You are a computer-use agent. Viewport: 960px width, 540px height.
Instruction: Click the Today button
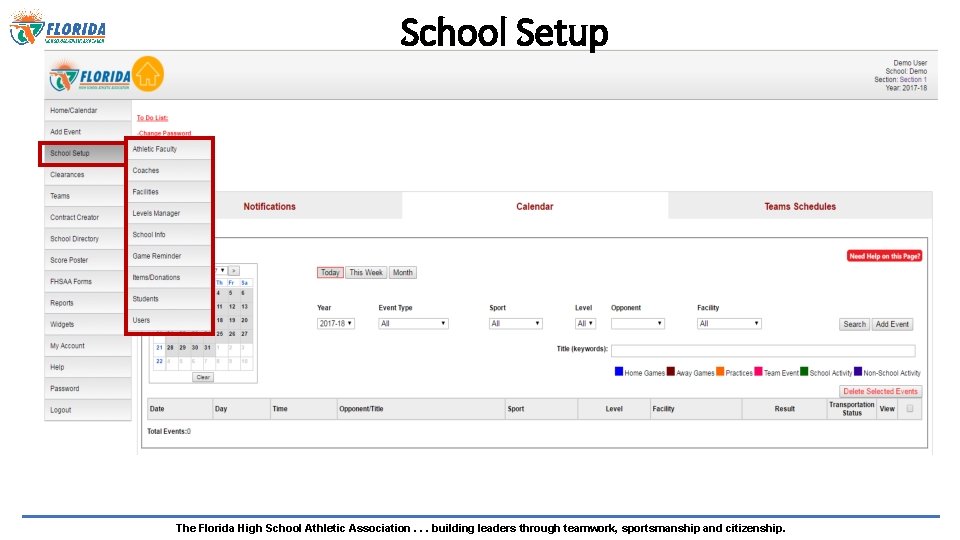[x=330, y=272]
